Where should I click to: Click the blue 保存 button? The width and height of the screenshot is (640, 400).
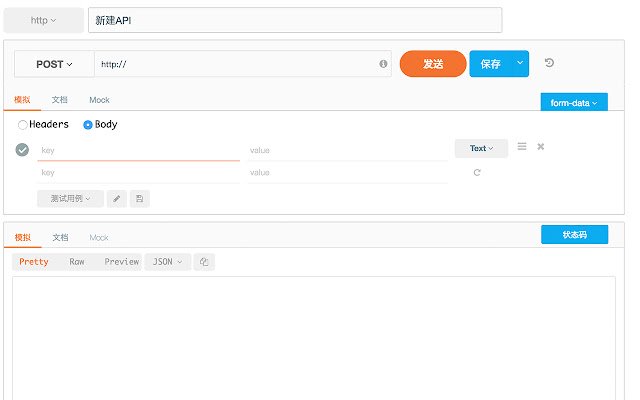[491, 64]
